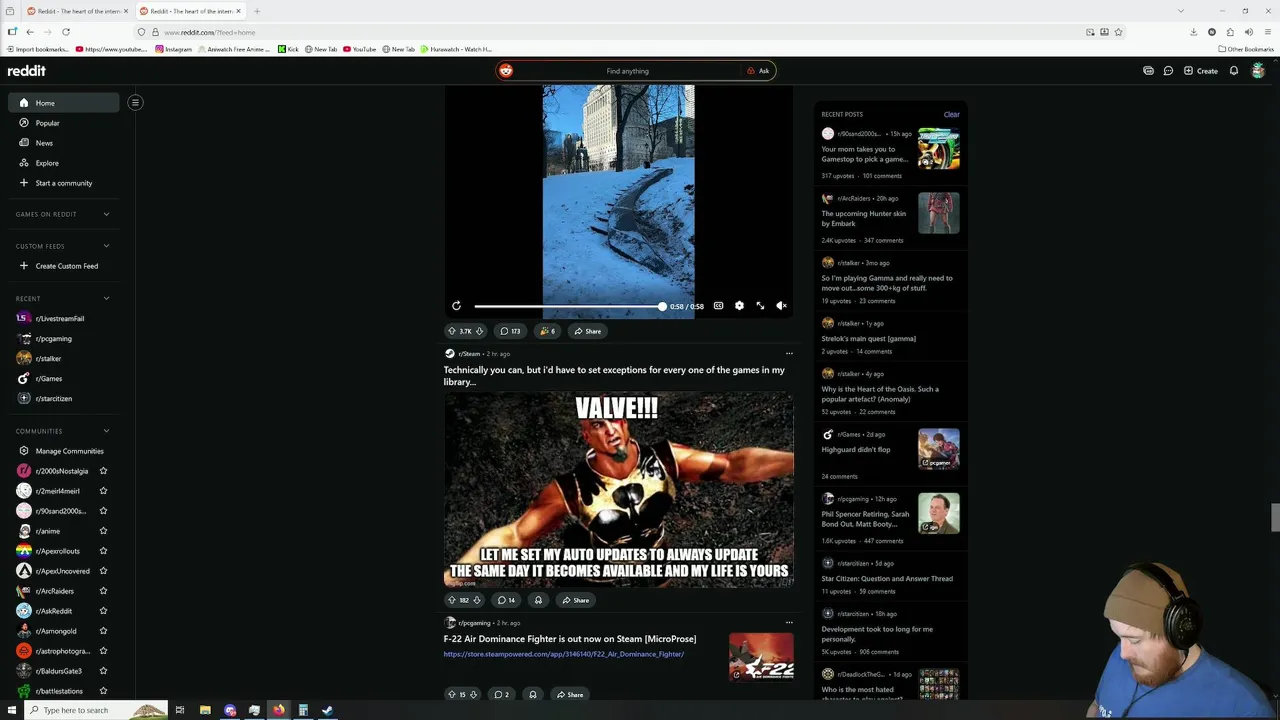Click Create Custom Feed
The height and width of the screenshot is (720, 1280).
[x=64, y=266]
